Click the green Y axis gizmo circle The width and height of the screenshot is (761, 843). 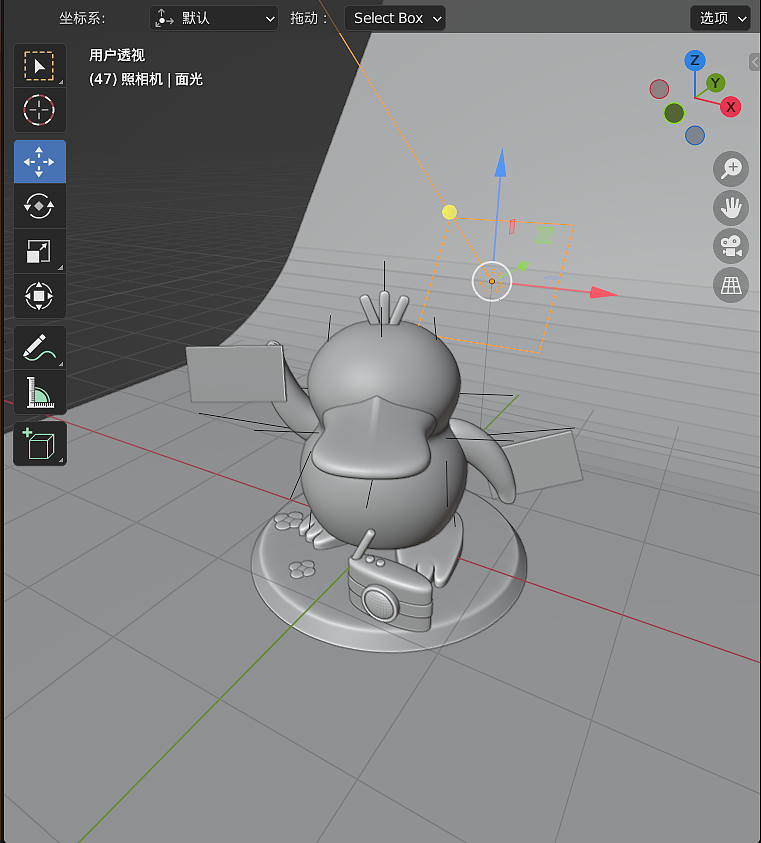(715, 83)
